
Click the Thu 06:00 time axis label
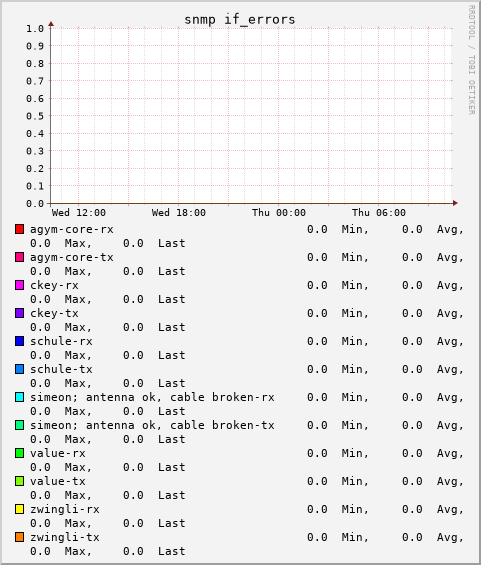pos(379,213)
